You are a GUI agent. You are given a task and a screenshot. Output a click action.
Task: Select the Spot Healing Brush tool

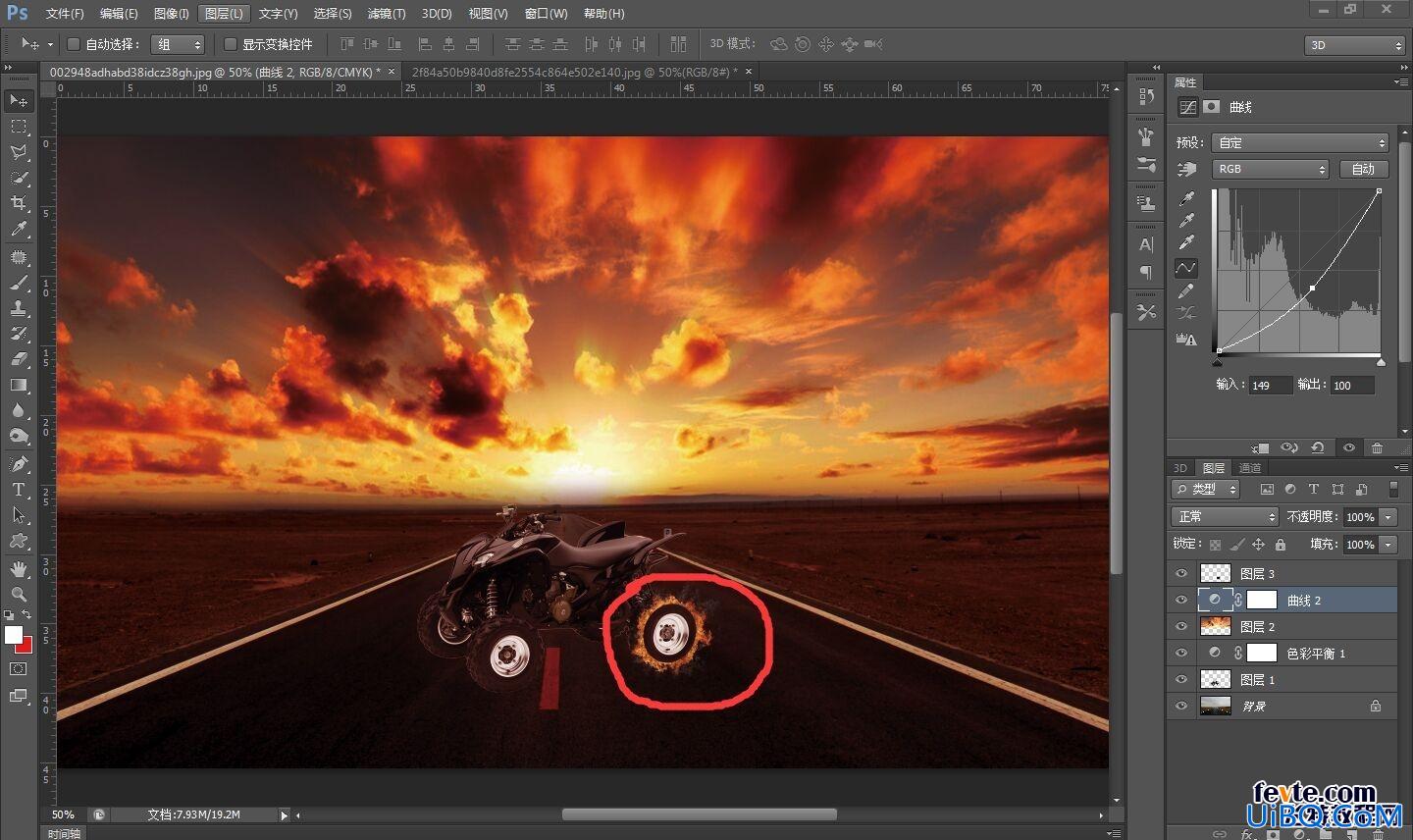[x=19, y=257]
